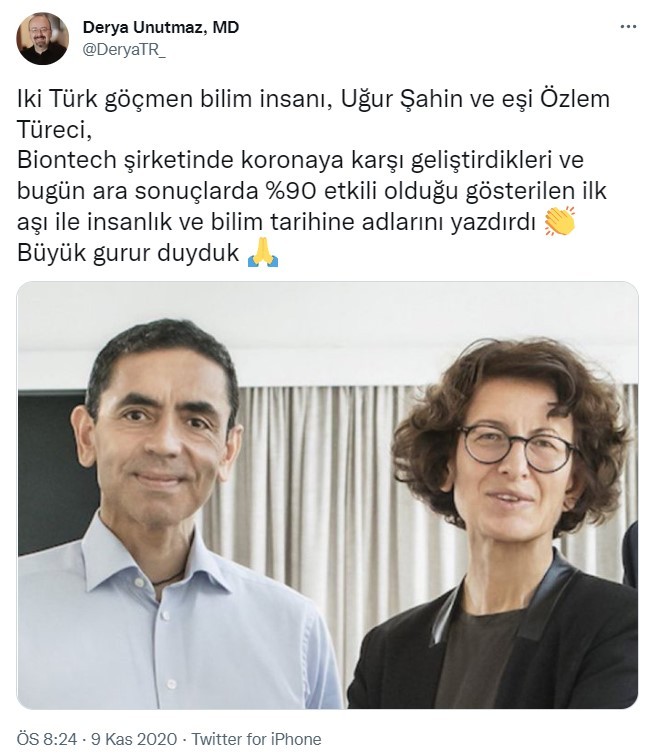Click Derya Unutmaz's profile avatar

pos(42,39)
